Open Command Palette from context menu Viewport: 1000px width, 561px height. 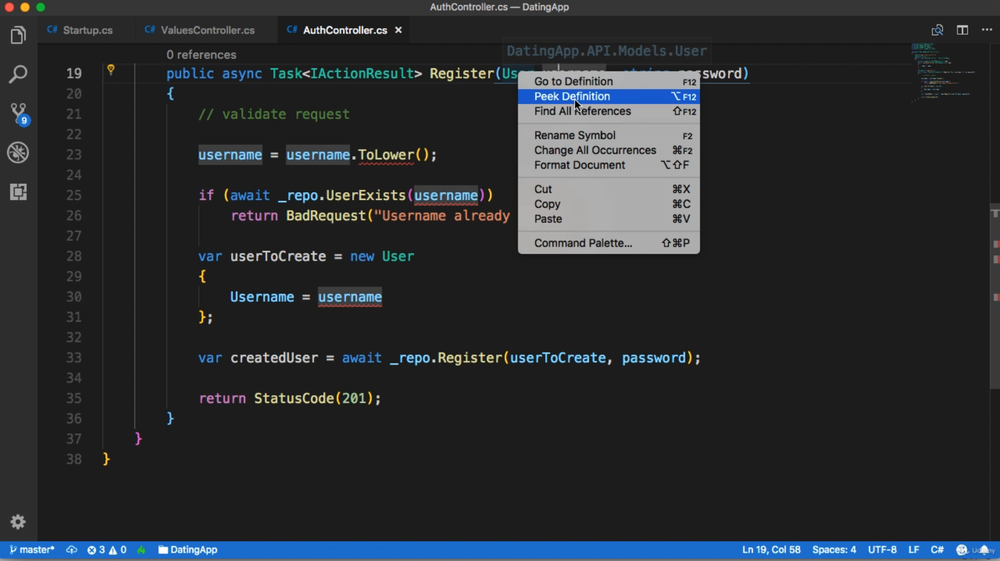tap(608, 243)
